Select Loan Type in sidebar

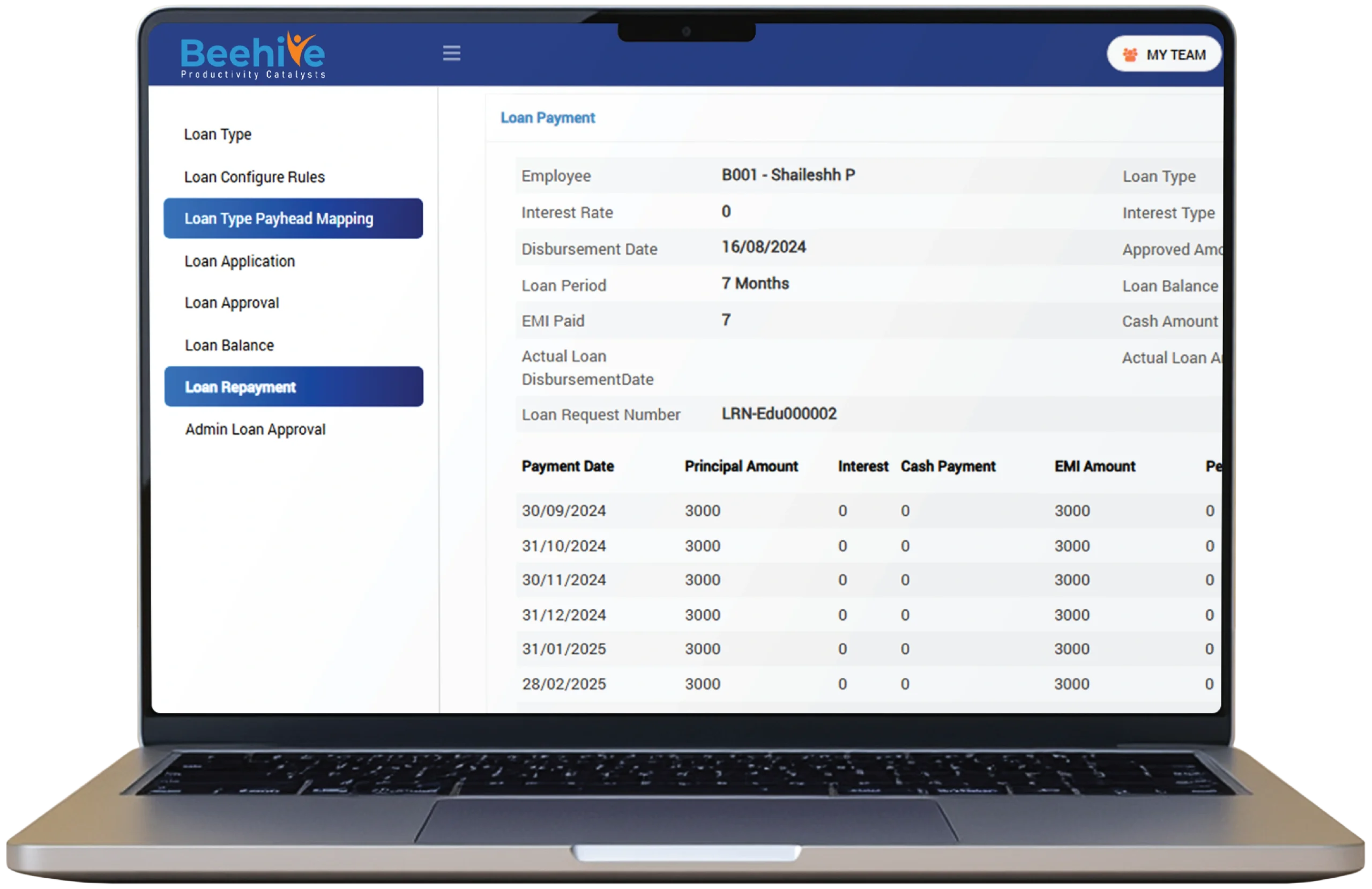tap(218, 135)
